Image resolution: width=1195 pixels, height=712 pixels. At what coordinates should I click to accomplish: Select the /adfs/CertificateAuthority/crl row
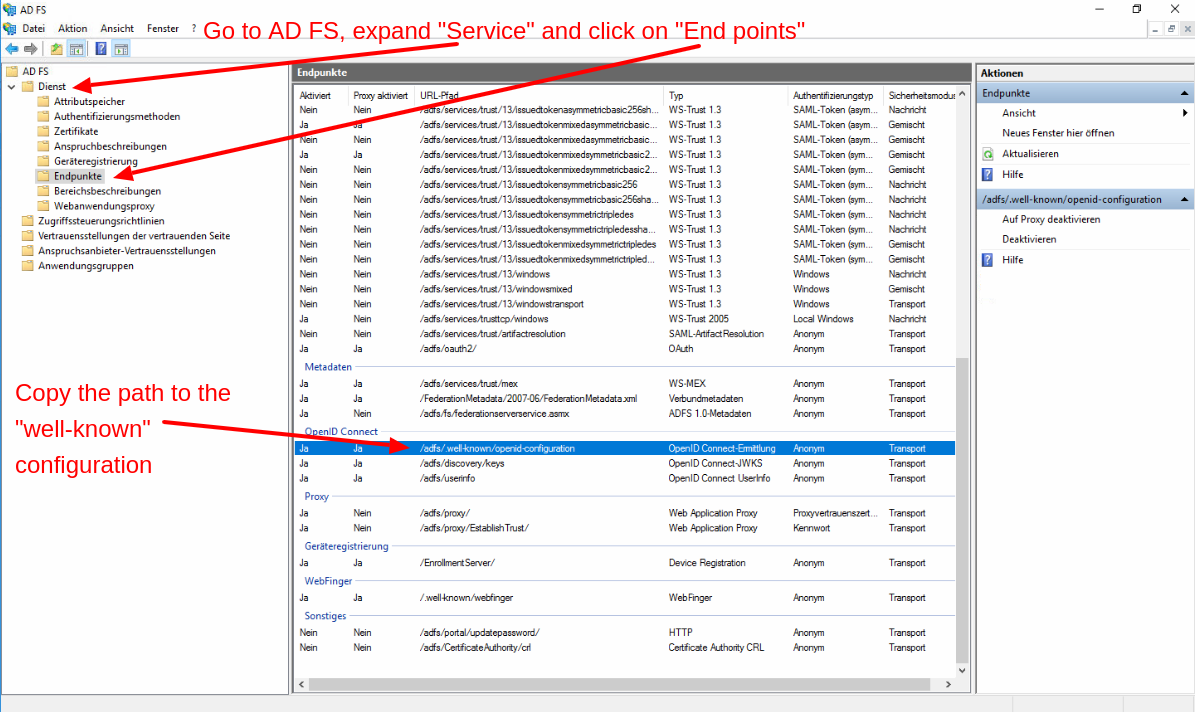(x=625, y=647)
